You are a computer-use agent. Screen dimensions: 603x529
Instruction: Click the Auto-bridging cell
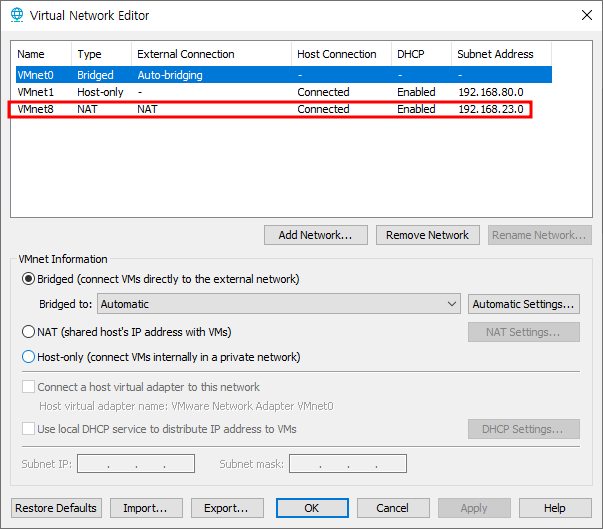pos(170,75)
